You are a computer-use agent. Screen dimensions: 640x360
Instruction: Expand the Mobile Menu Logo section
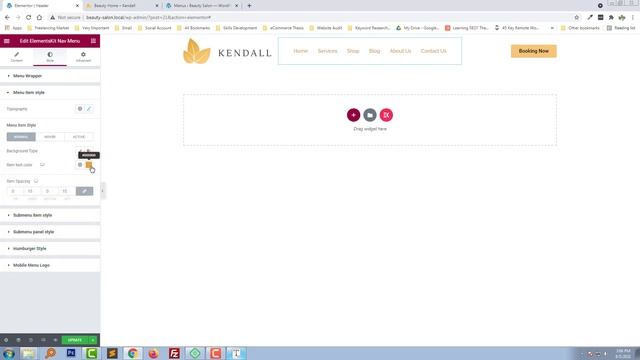[50, 265]
